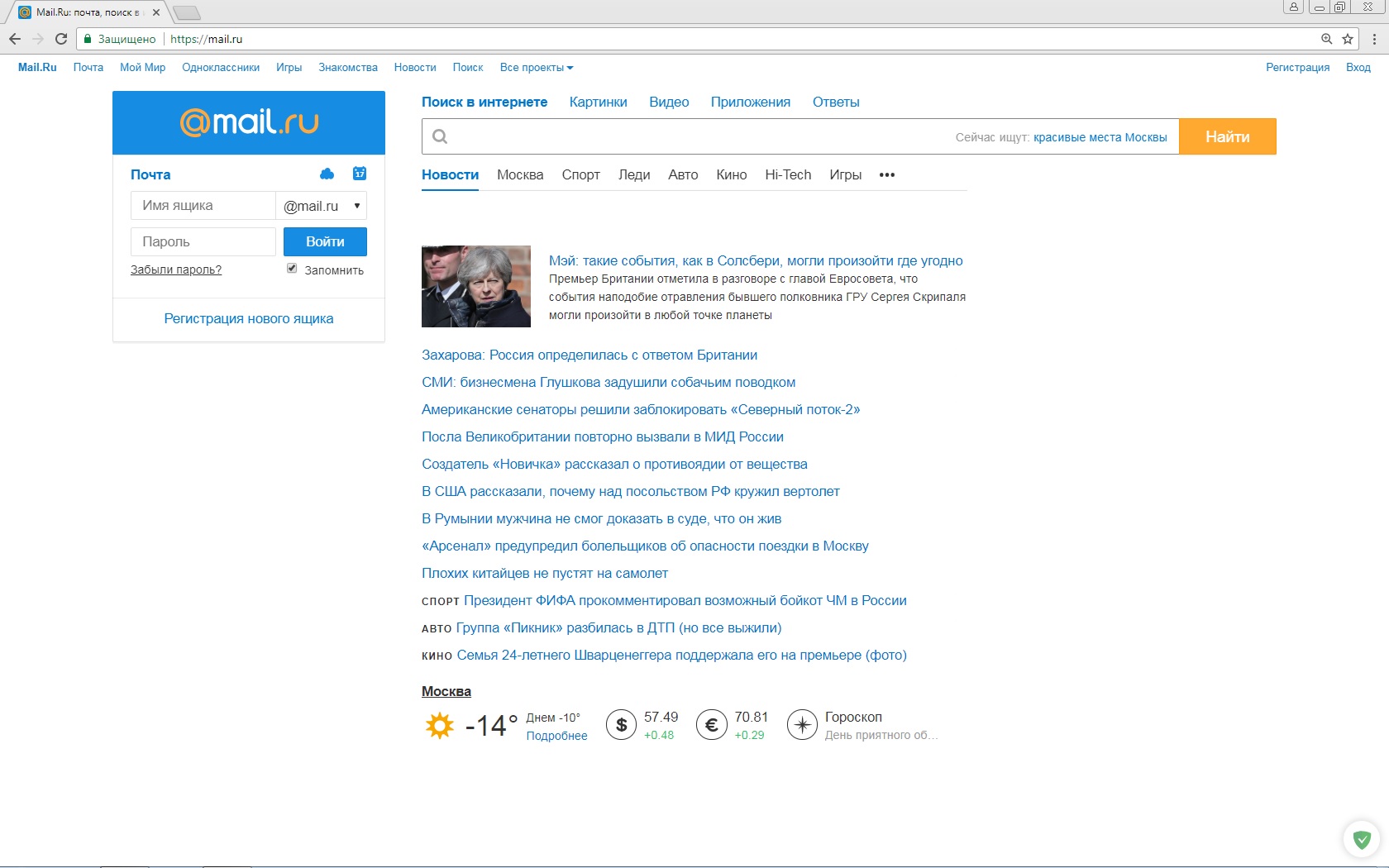Image resolution: width=1389 pixels, height=868 pixels.
Task: Open the Игры news tab
Action: [x=846, y=175]
